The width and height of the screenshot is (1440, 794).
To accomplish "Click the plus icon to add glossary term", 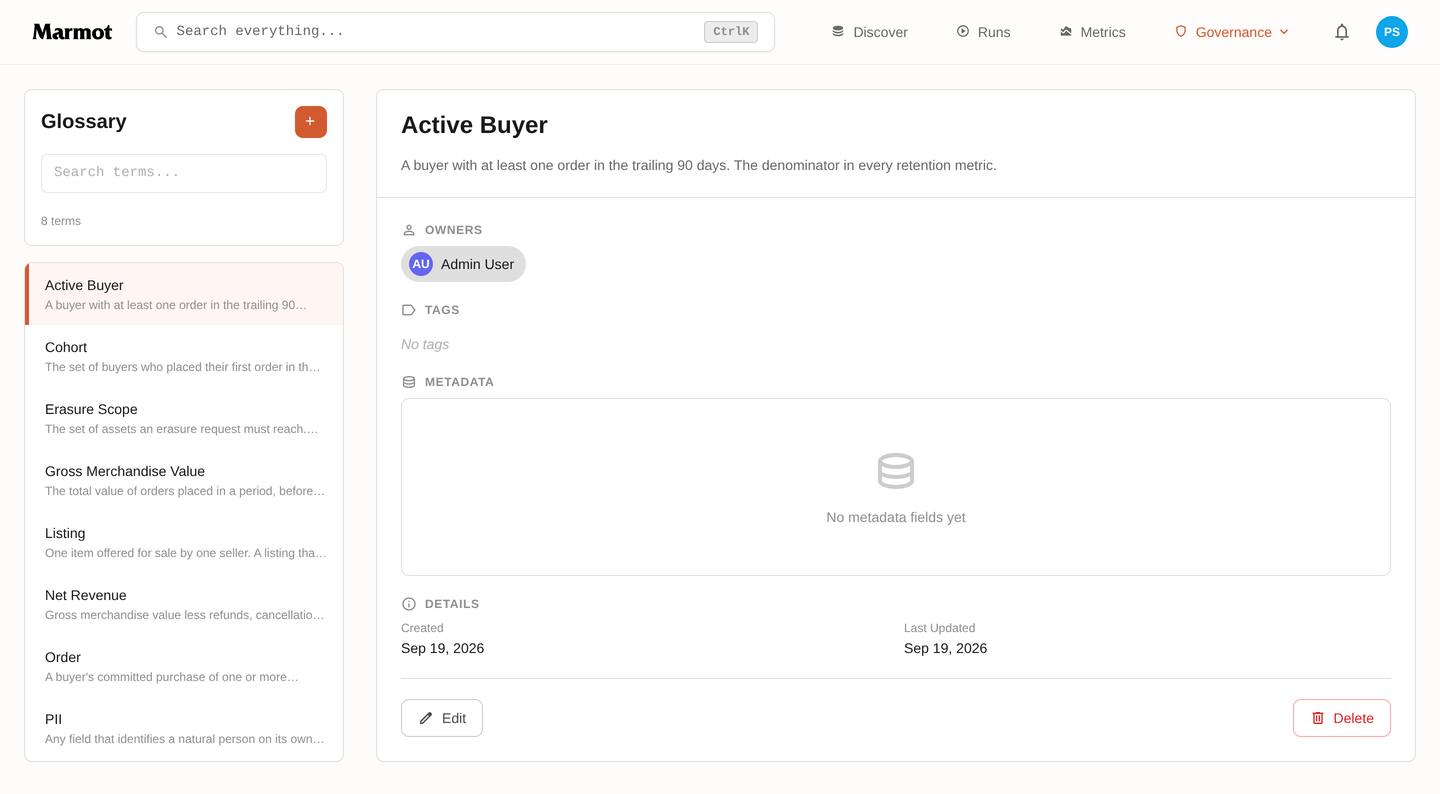I will tap(310, 122).
